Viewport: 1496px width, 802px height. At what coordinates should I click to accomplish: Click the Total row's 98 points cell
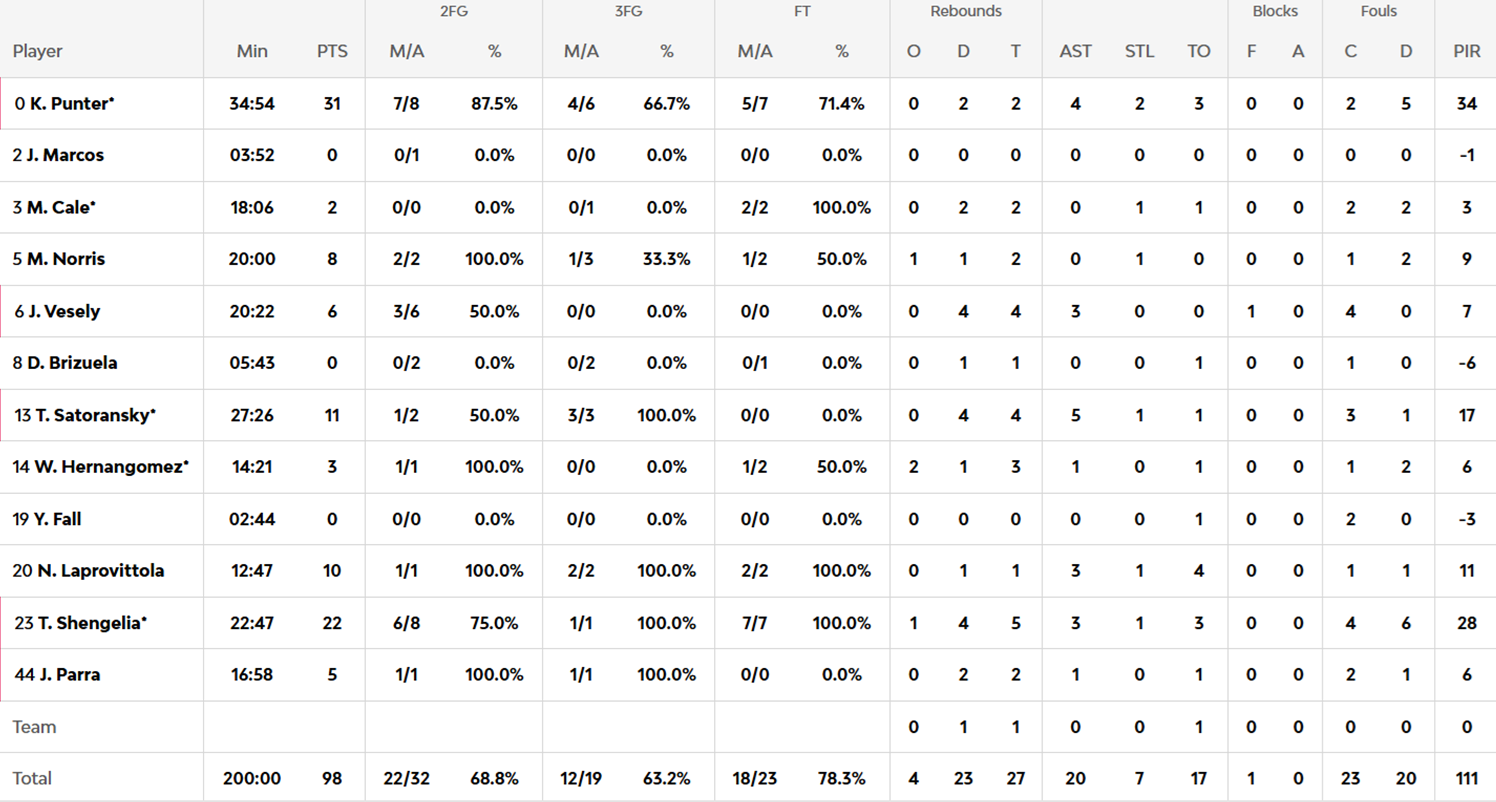(x=332, y=778)
